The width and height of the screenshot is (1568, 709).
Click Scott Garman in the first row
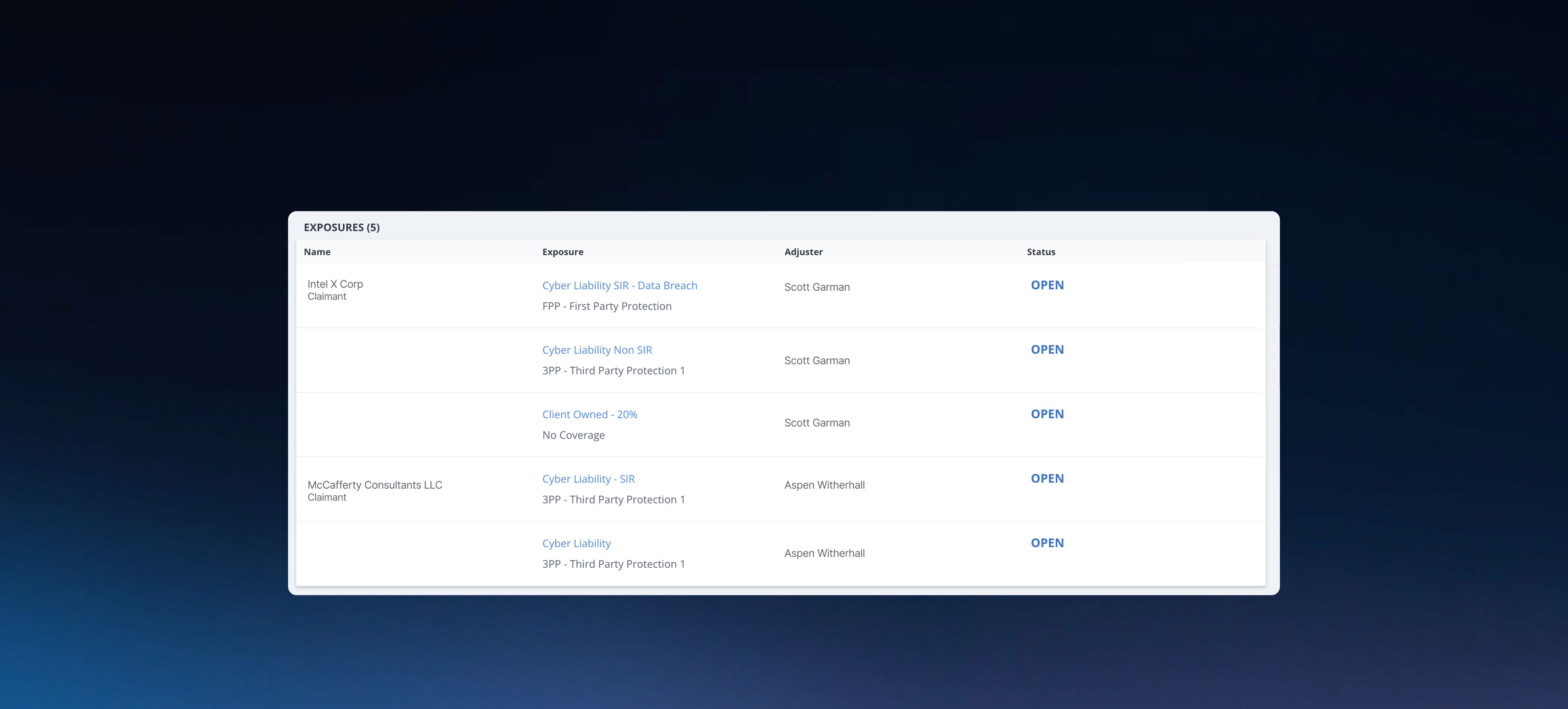pyautogui.click(x=816, y=287)
